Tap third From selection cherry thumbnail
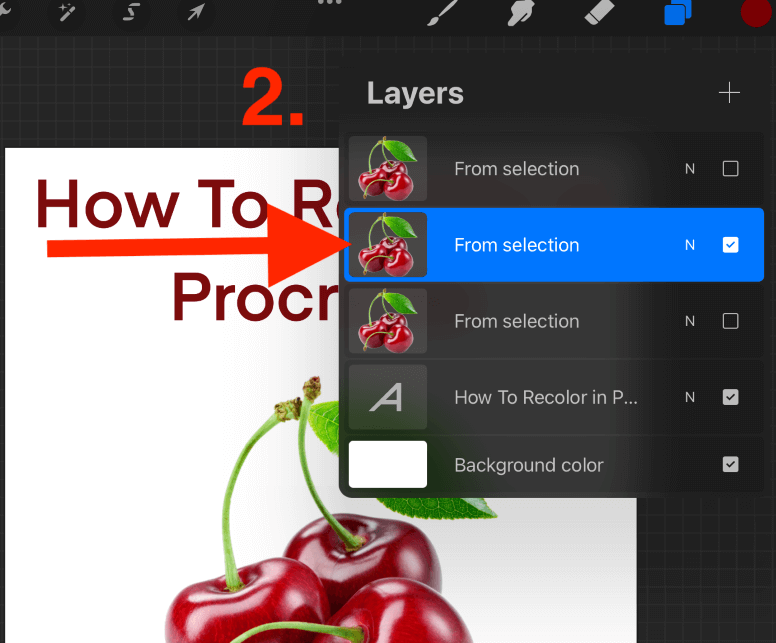776x643 pixels. pyautogui.click(x=388, y=321)
